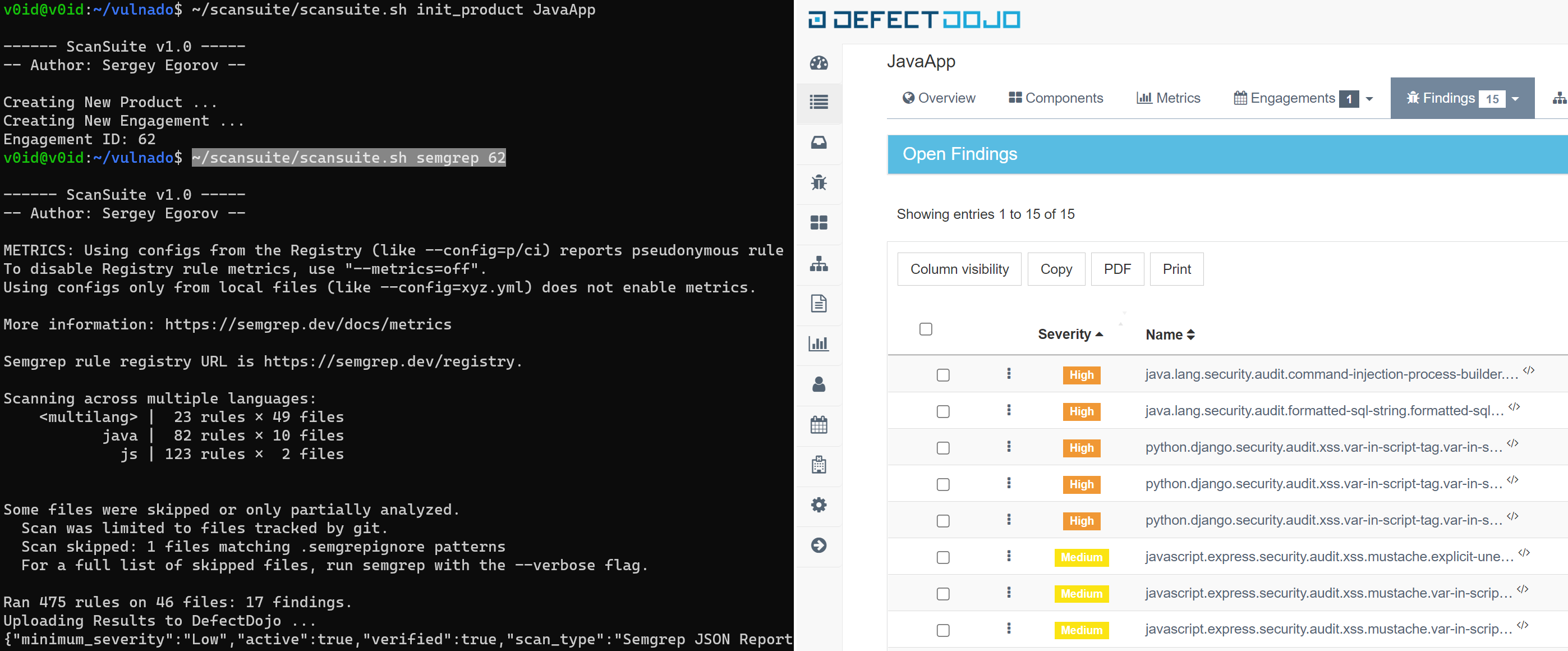Open the dashboard gauge icon in sidebar

pyautogui.click(x=819, y=63)
